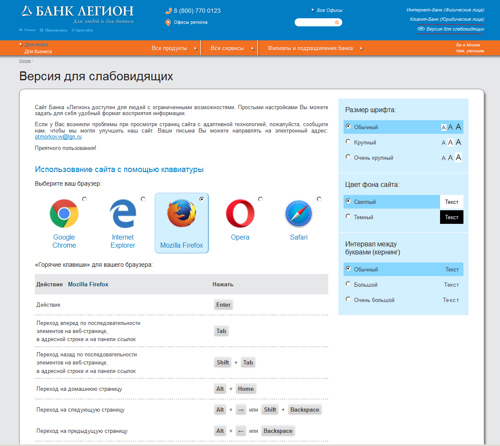This screenshot has width=500, height=446.
Task: Open the Для людей section
Action: (x=36, y=44)
